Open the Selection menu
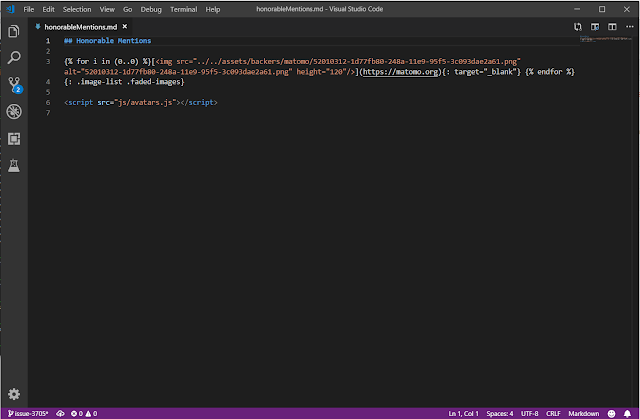The height and width of the screenshot is (419, 640). pyautogui.click(x=77, y=9)
